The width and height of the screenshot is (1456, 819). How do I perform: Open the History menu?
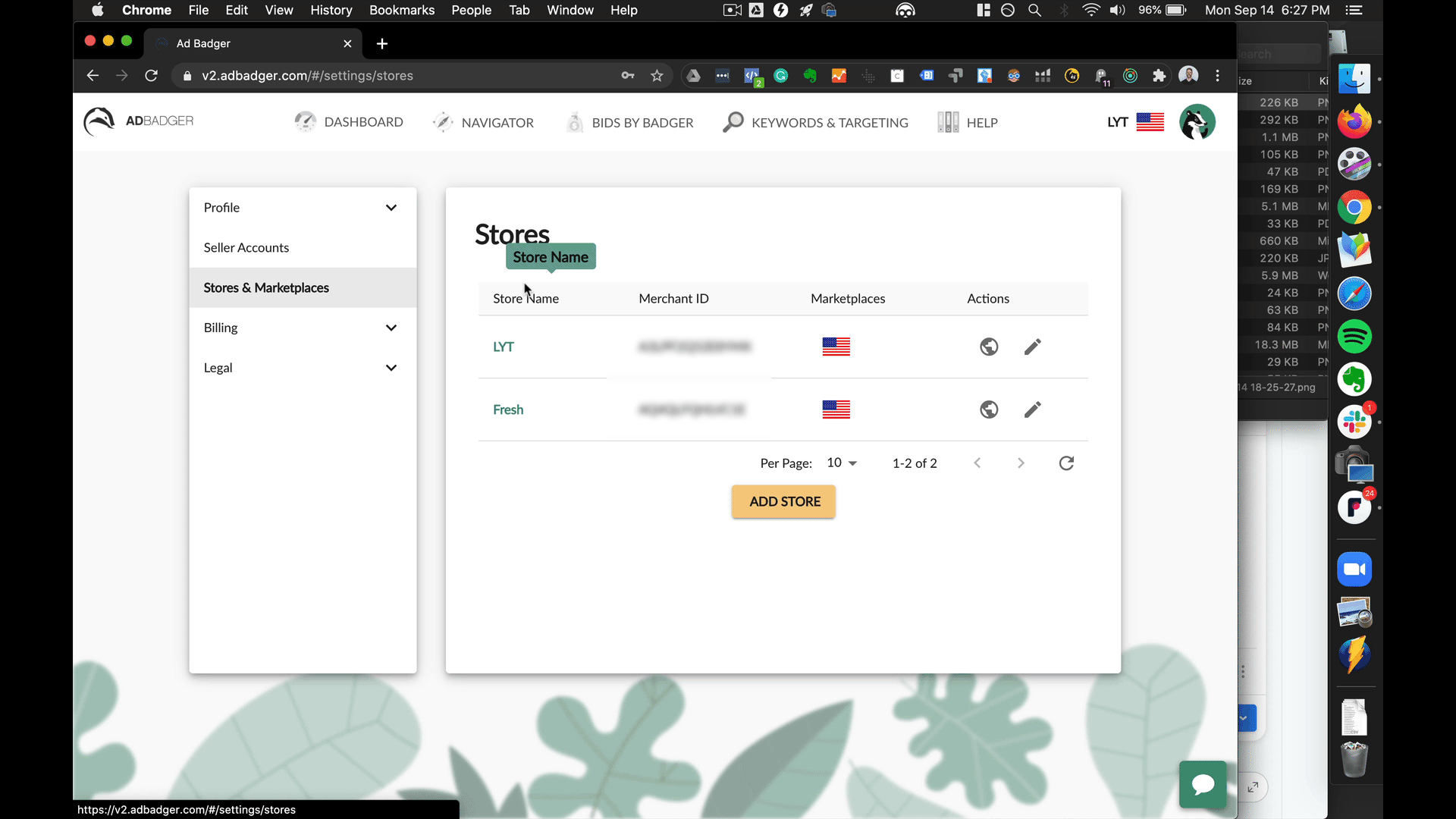point(331,10)
